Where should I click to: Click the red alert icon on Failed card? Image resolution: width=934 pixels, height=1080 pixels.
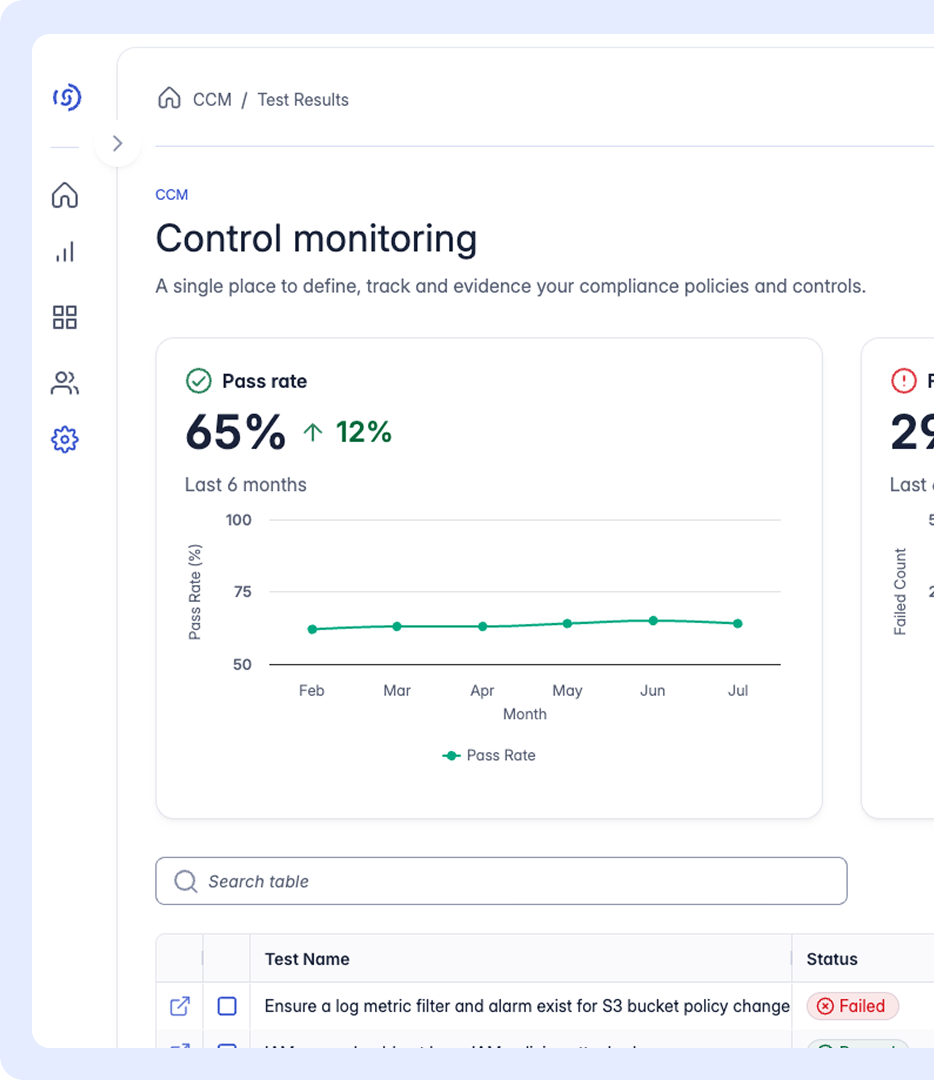coord(904,381)
